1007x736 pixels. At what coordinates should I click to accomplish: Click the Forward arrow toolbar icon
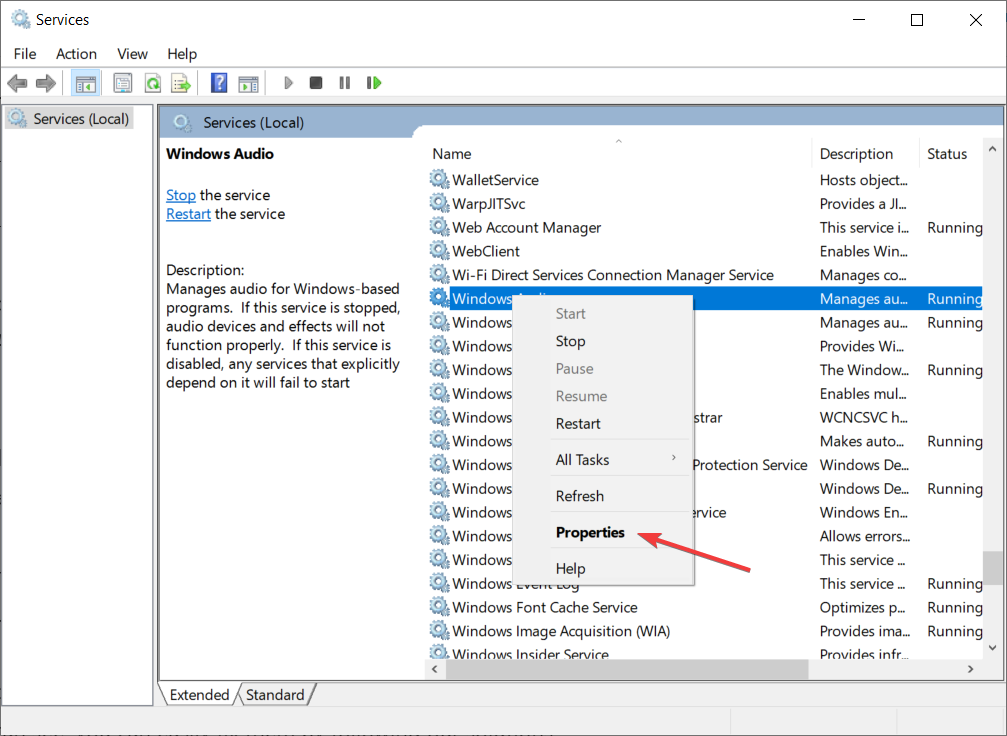click(x=46, y=83)
